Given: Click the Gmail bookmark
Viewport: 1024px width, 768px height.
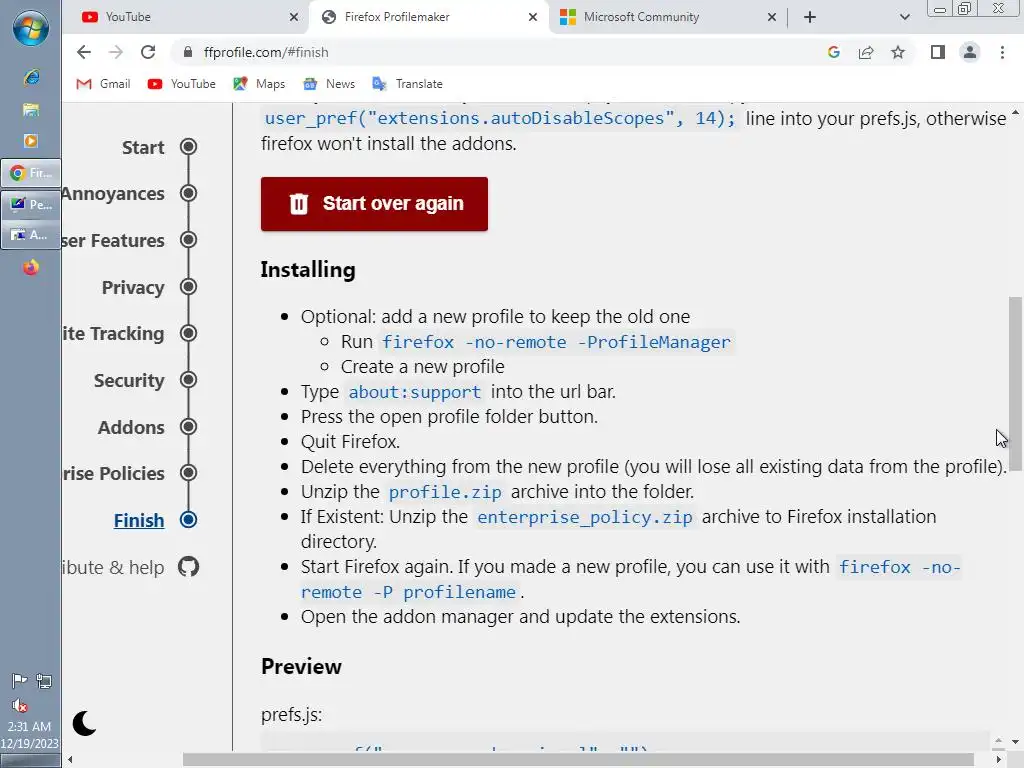Looking at the screenshot, I should [x=104, y=84].
